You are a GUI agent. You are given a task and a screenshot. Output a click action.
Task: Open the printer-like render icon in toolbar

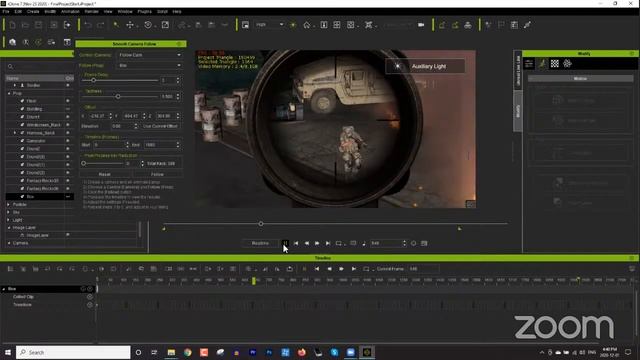coord(468,25)
